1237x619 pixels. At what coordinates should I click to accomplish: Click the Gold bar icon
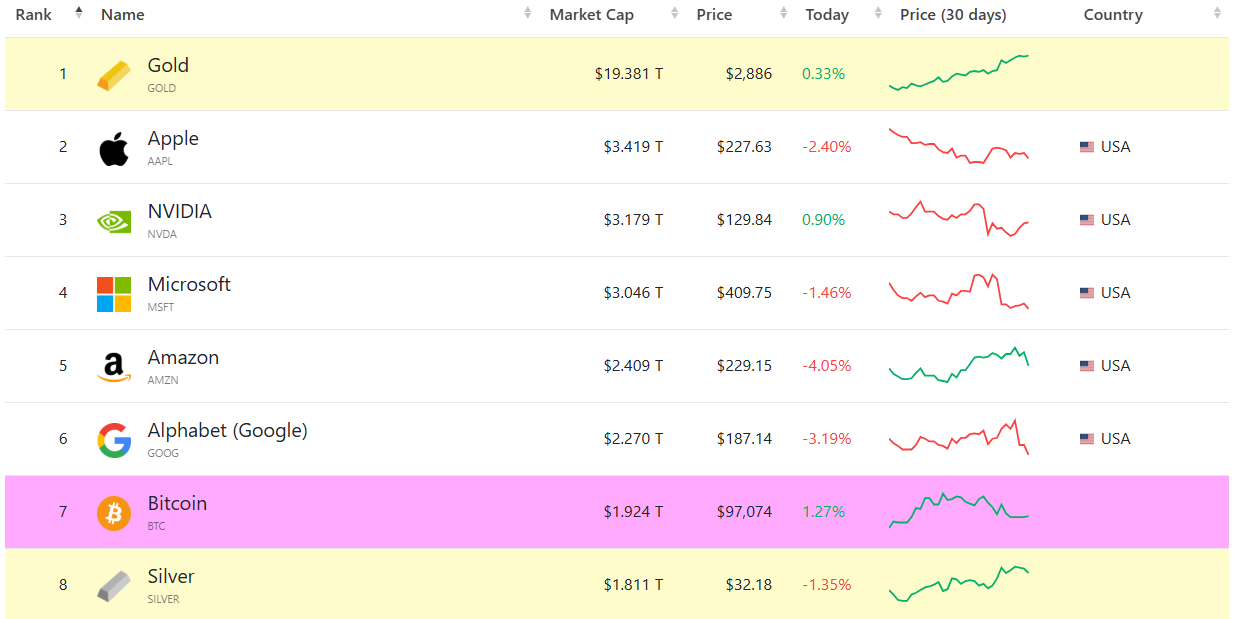click(x=114, y=75)
